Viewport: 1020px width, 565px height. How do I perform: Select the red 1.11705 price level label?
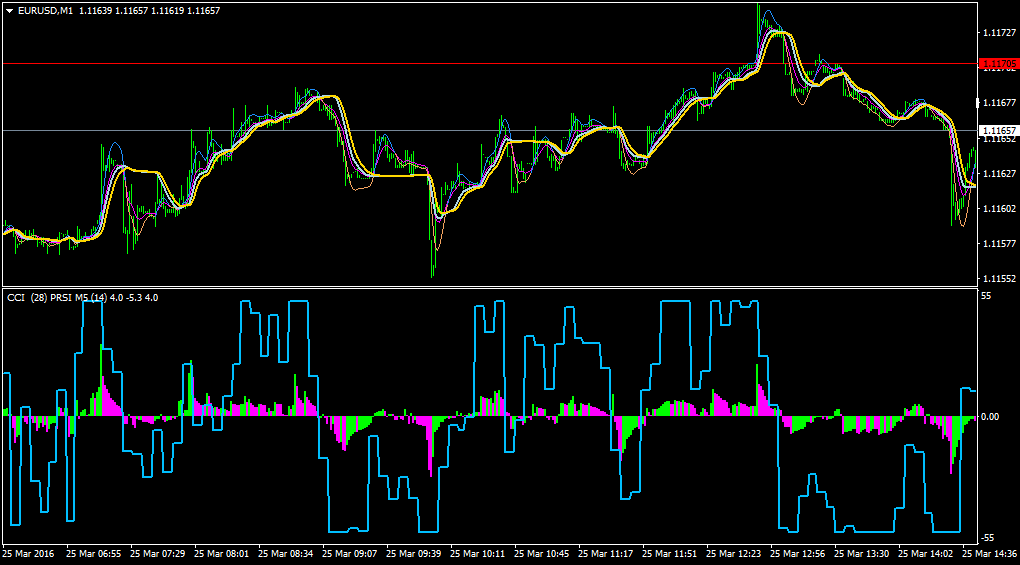point(999,64)
